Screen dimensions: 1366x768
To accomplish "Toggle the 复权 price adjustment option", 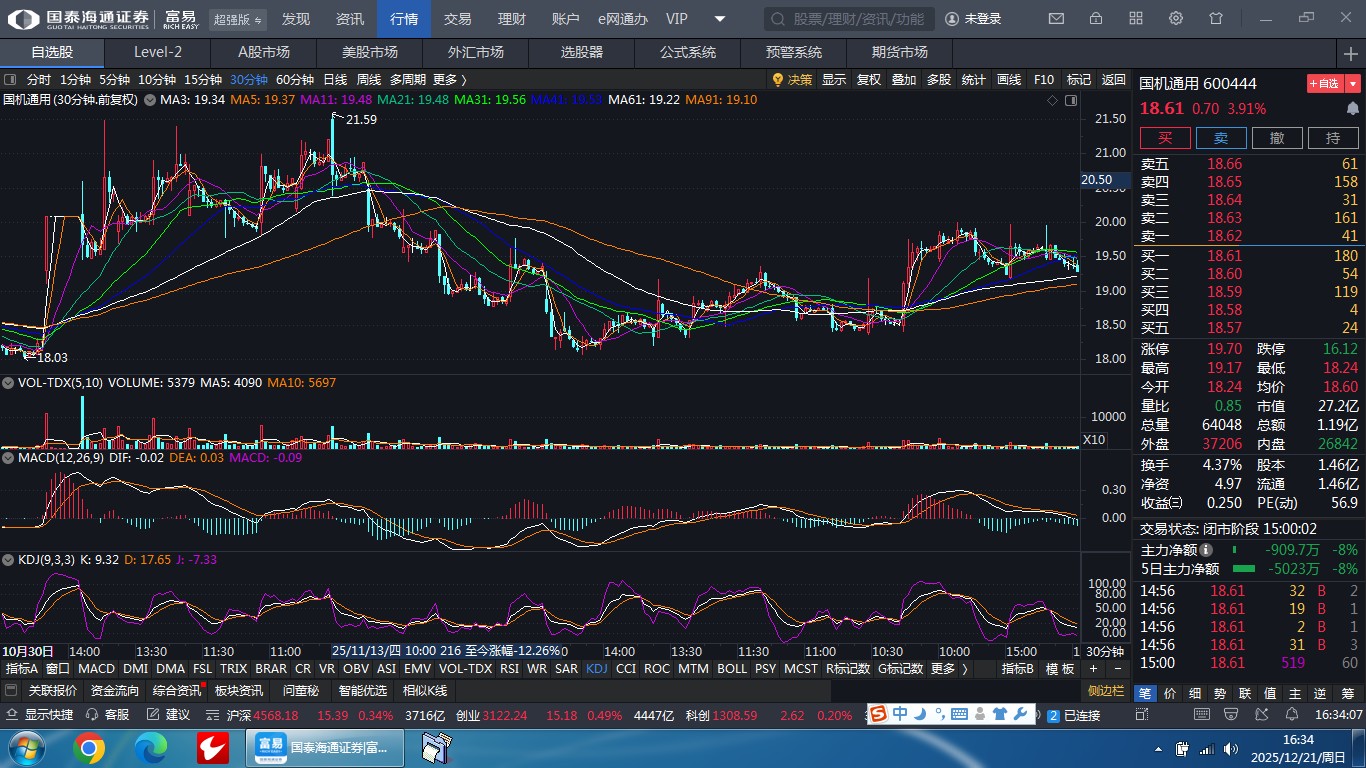I will point(869,80).
